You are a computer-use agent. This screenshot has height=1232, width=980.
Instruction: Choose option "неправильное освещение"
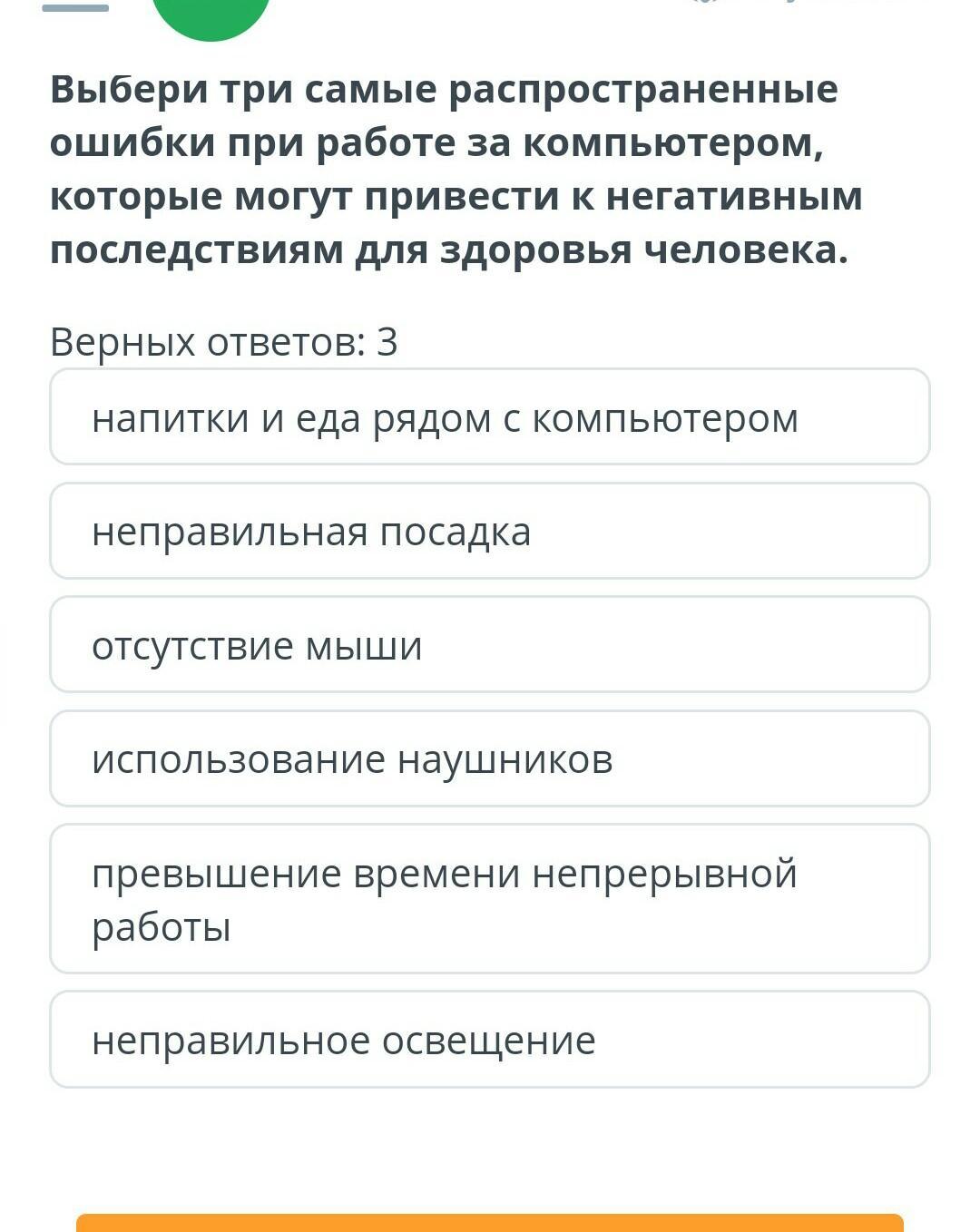click(490, 1039)
